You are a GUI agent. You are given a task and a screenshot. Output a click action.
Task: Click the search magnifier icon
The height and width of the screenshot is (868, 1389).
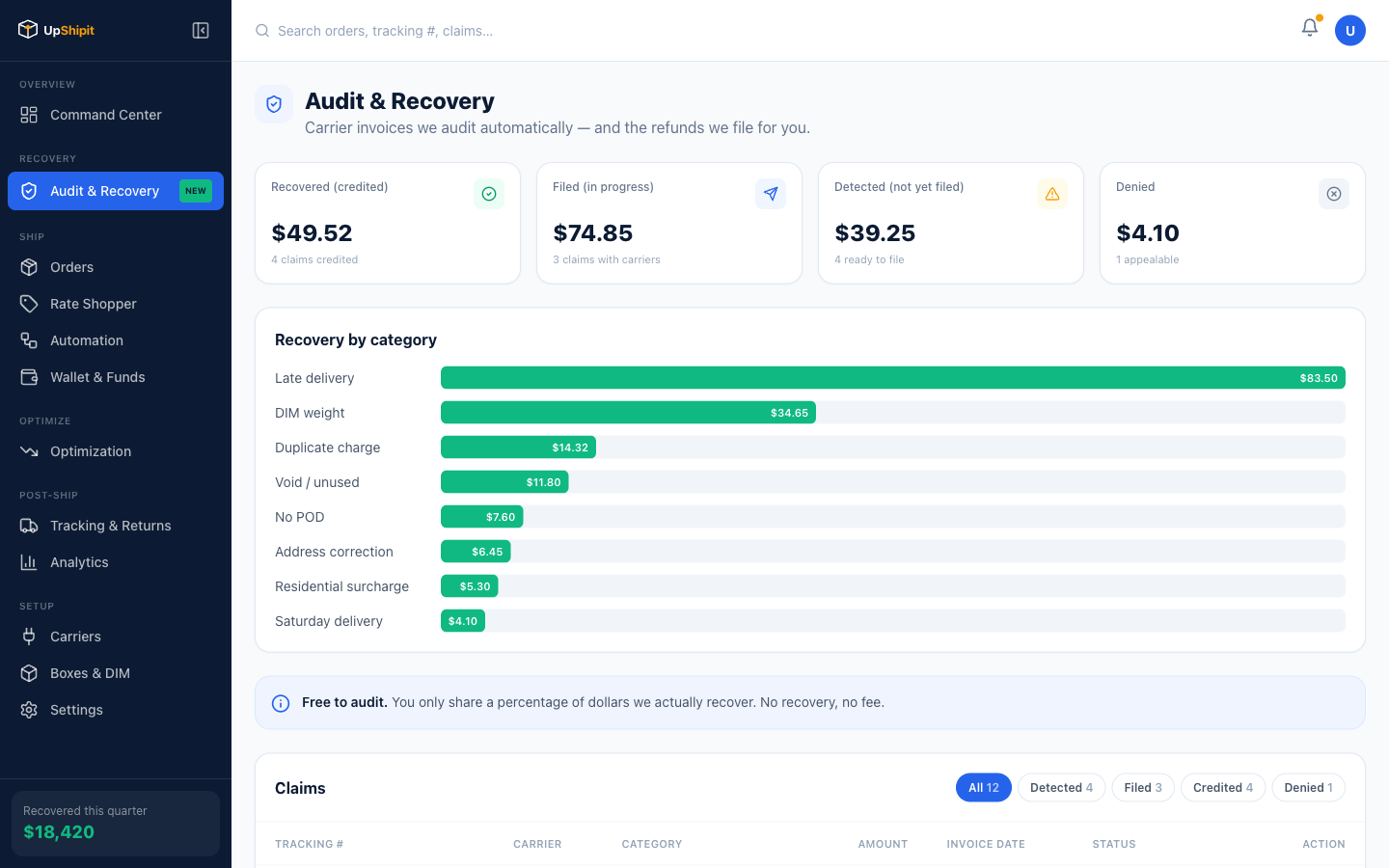pos(262,31)
